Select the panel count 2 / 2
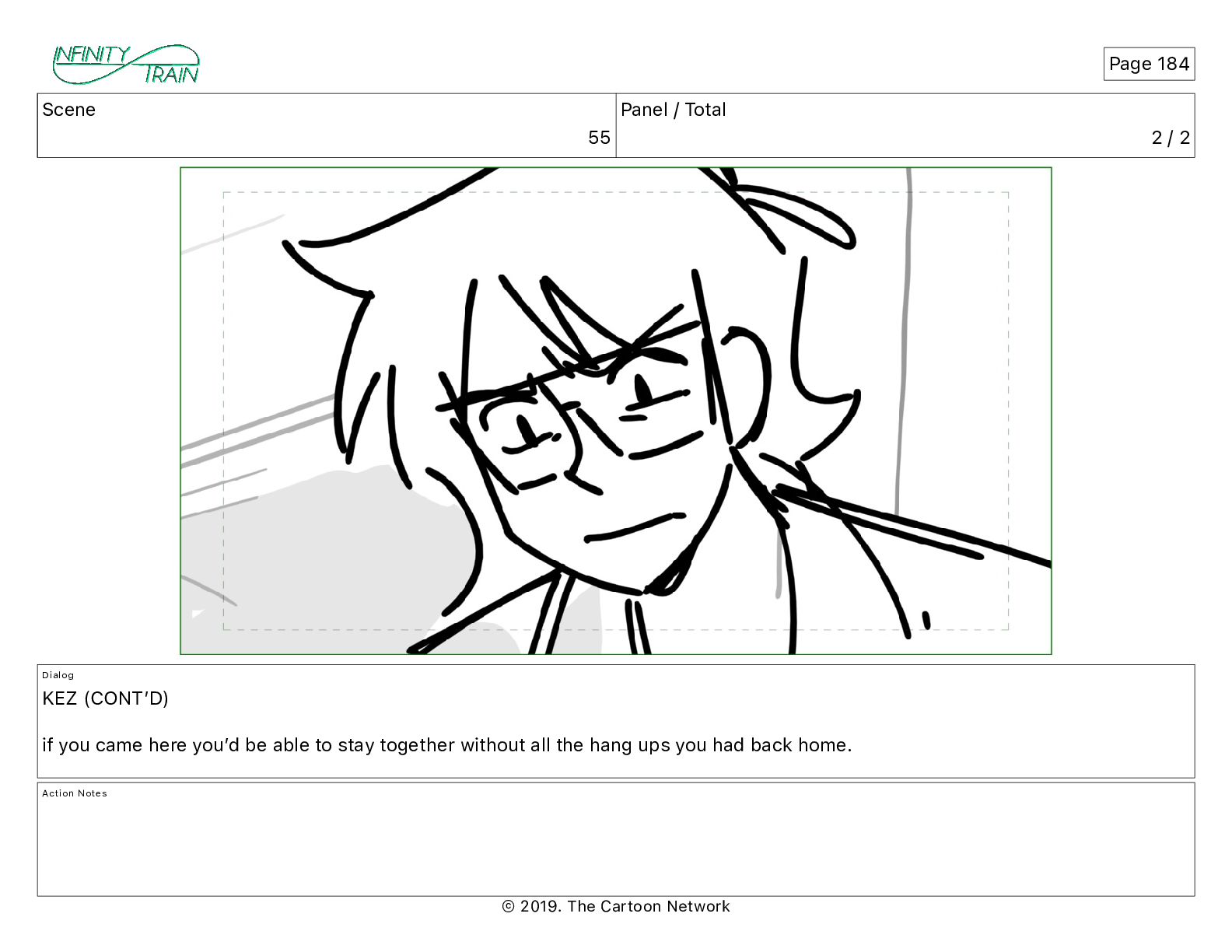Screen dimensions: 1232x952 pos(1171,138)
